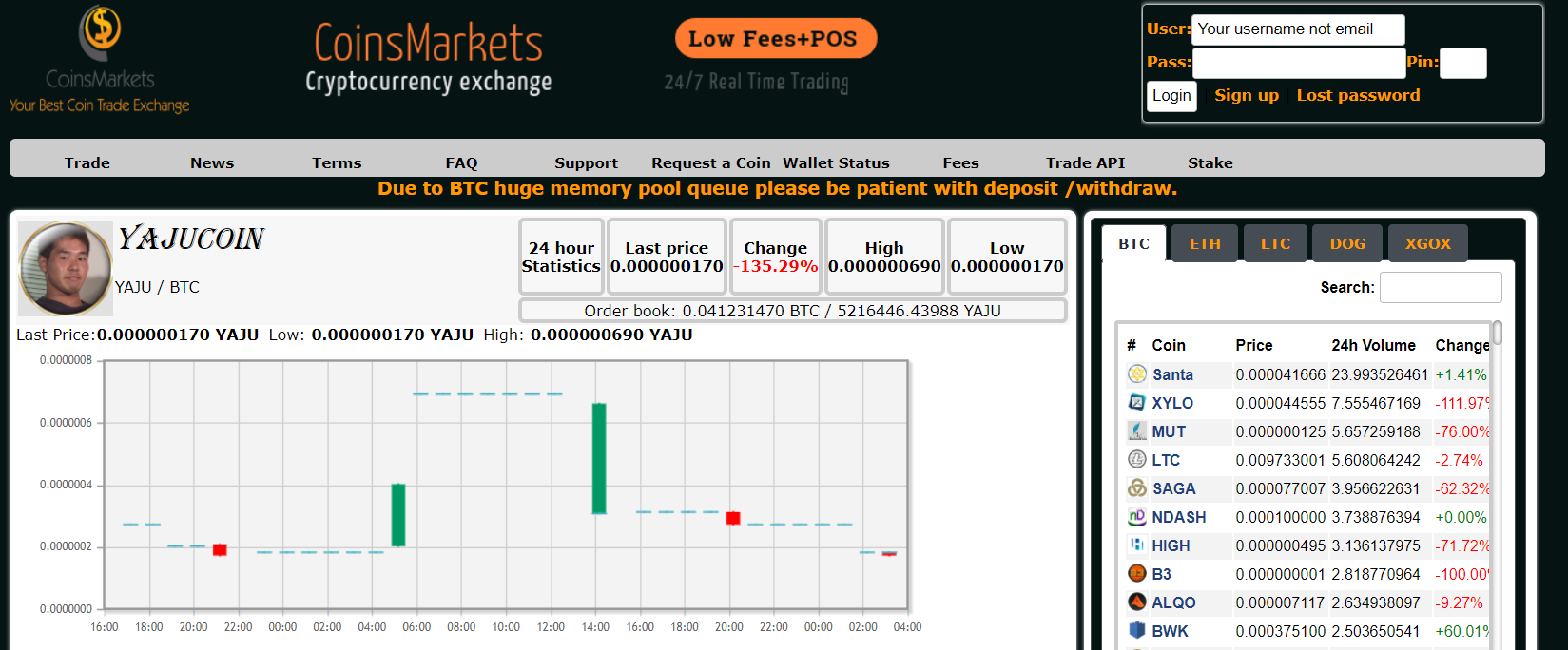The height and width of the screenshot is (650, 1568).
Task: Click the YAJU / BTC pair label
Action: [x=157, y=287]
